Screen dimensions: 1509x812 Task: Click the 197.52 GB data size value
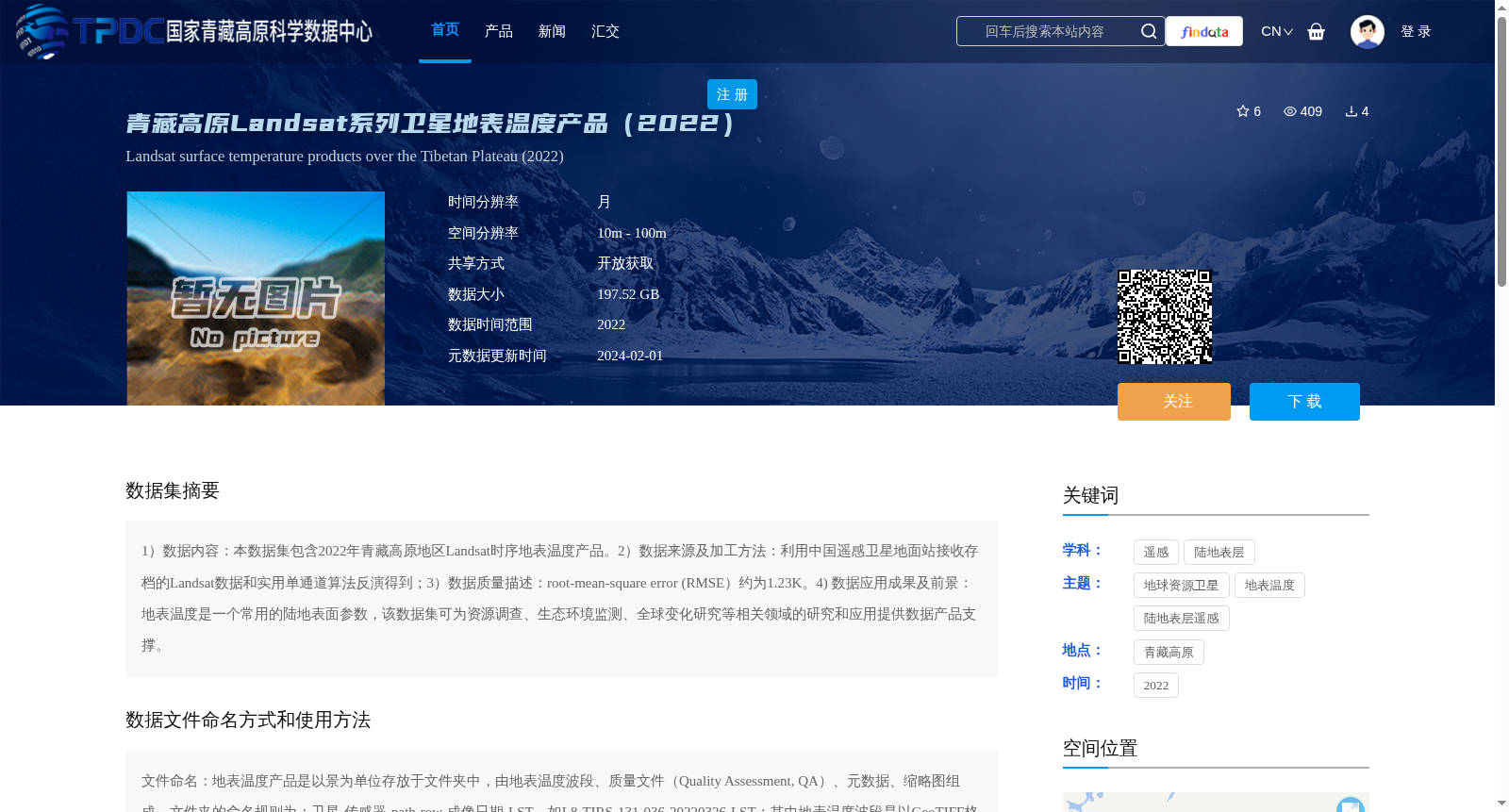click(628, 294)
